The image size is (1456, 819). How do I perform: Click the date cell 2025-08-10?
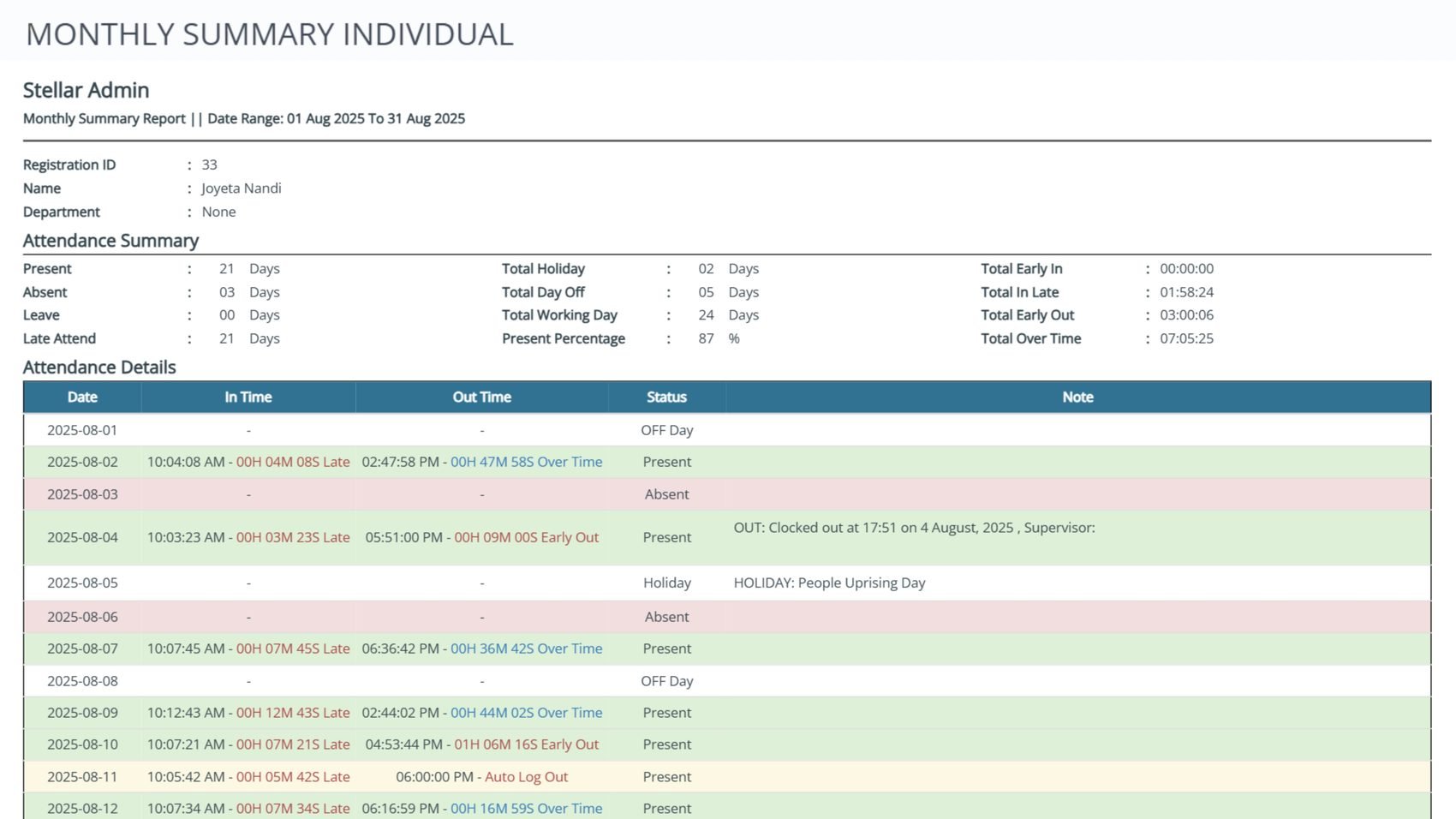click(82, 744)
